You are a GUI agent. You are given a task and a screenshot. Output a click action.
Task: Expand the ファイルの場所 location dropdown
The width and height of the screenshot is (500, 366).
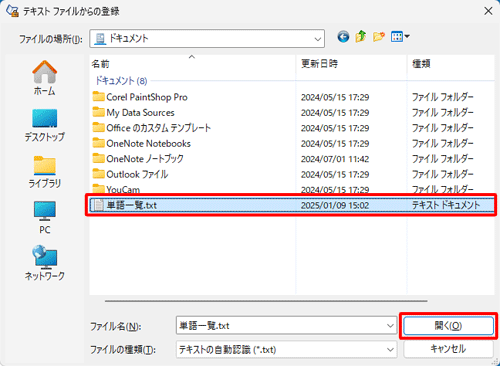point(317,39)
